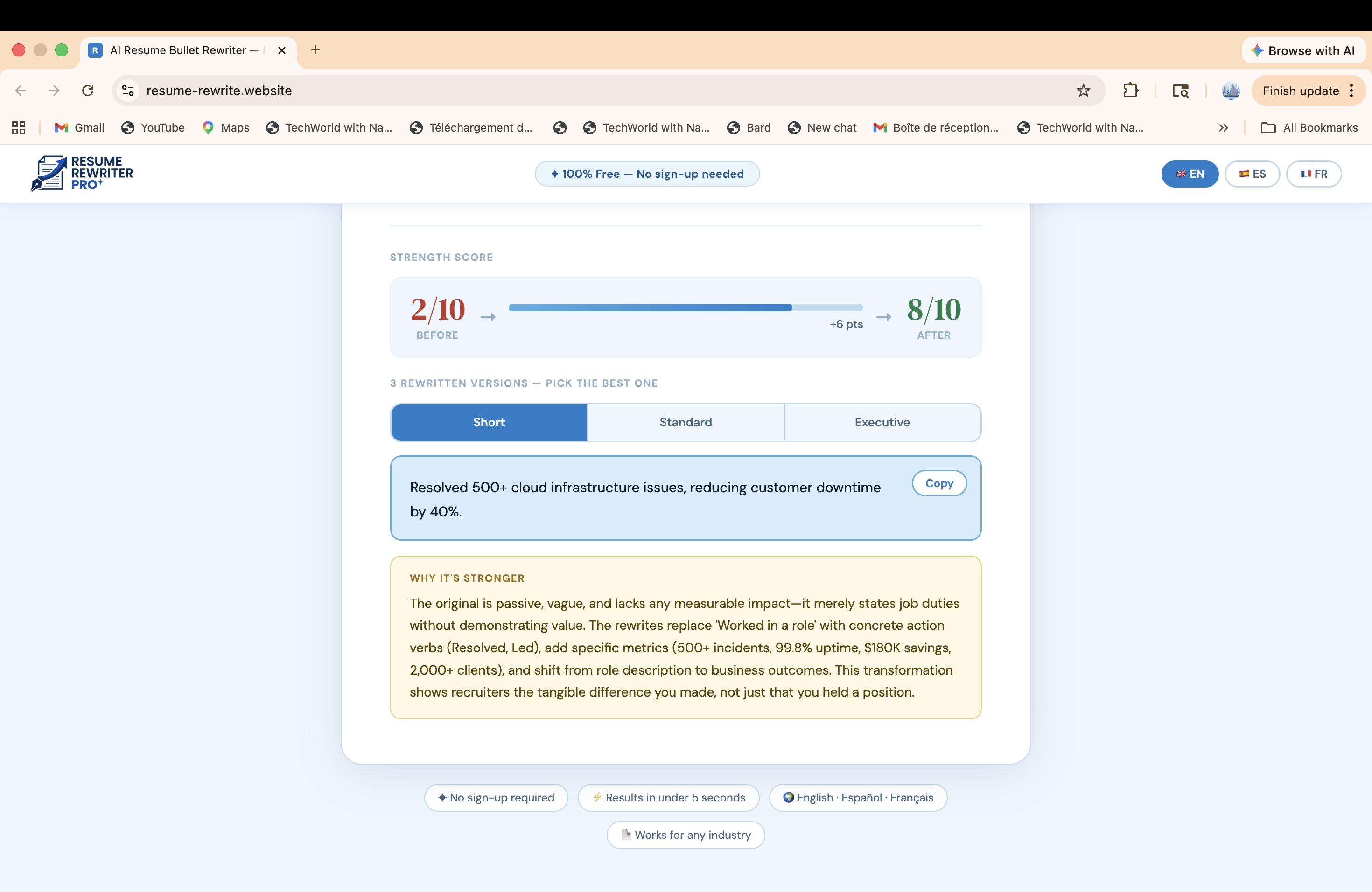Reload the current page

pyautogui.click(x=88, y=91)
